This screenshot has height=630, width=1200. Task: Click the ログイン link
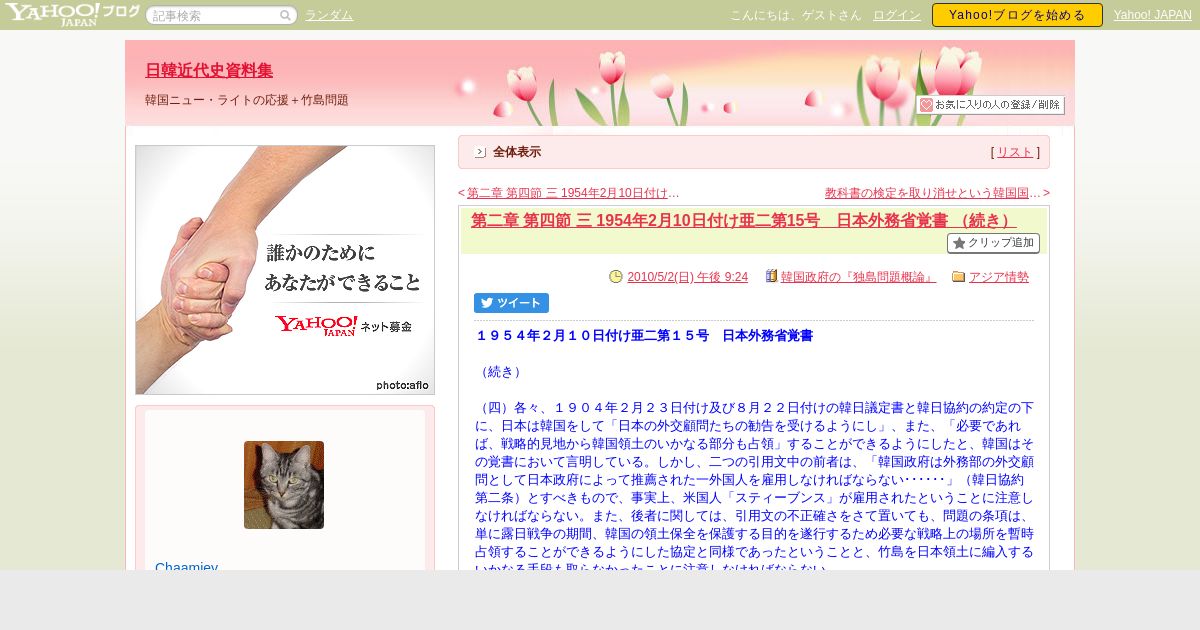coord(897,15)
